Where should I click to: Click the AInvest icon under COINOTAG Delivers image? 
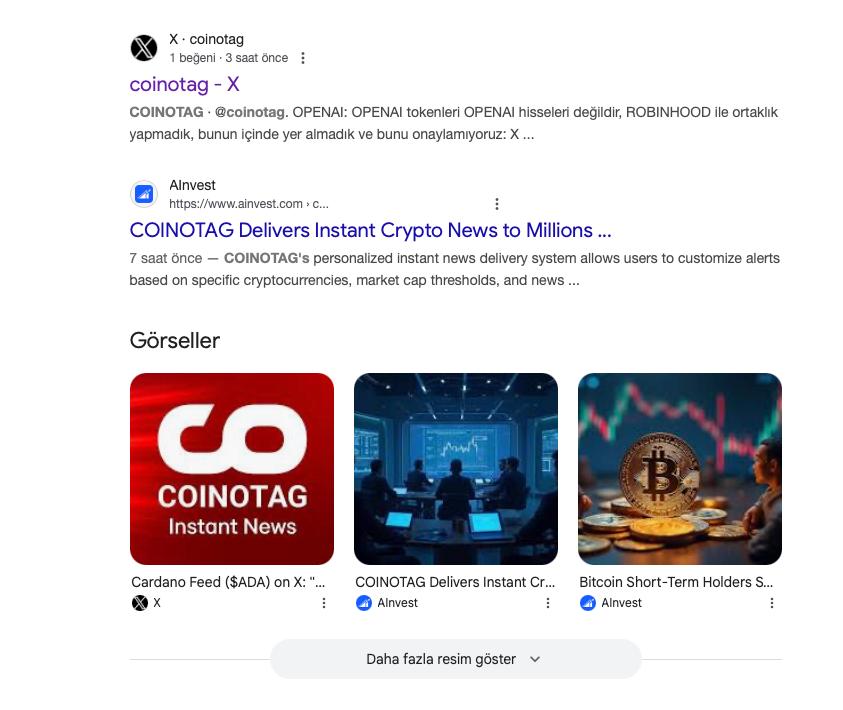click(364, 603)
